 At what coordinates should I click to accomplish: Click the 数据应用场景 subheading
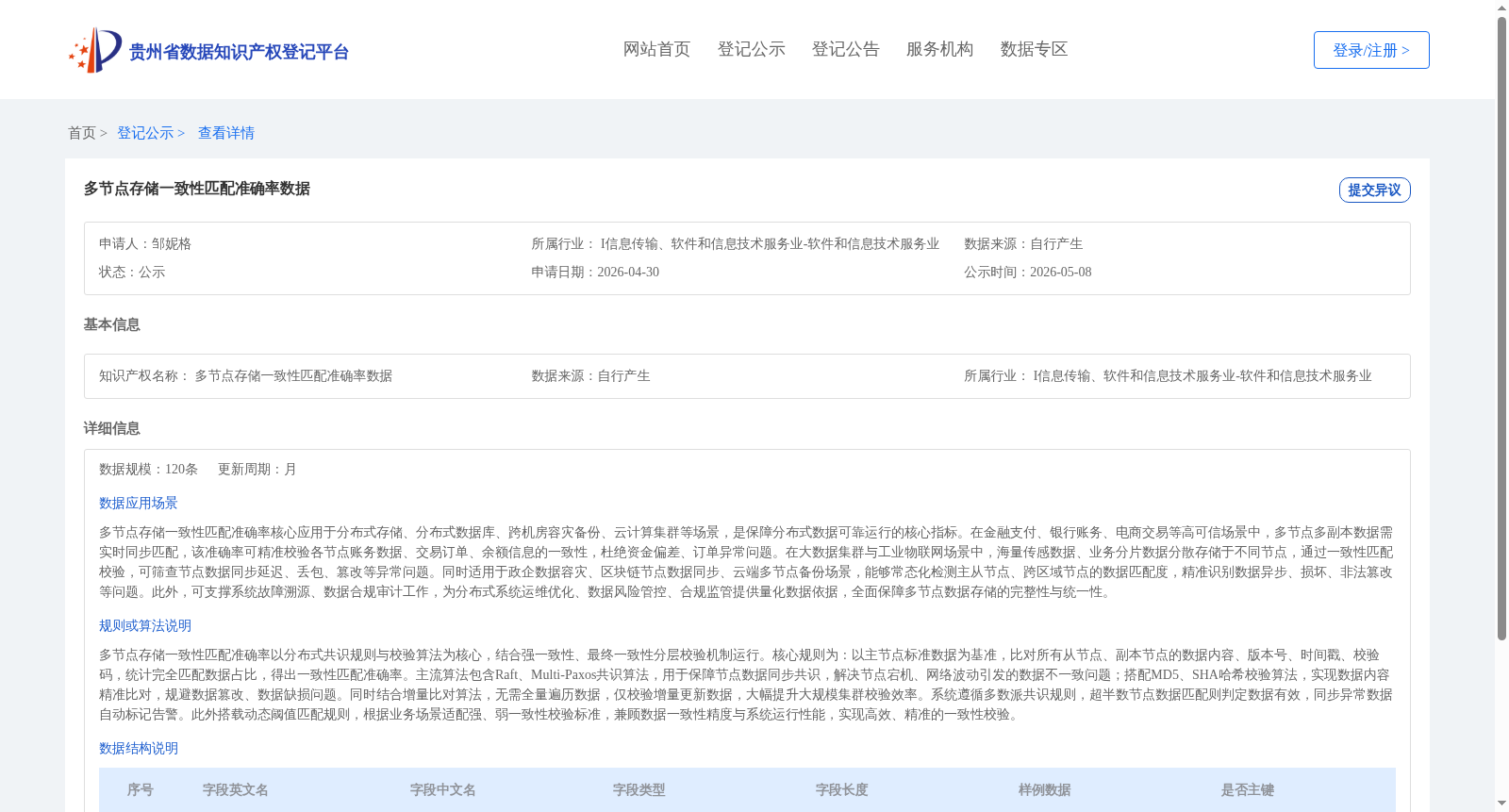pyautogui.click(x=139, y=503)
